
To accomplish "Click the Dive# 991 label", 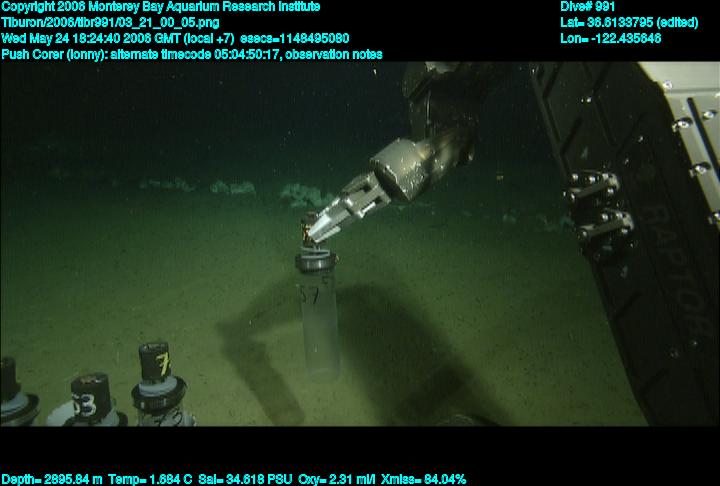I will click(587, 7).
